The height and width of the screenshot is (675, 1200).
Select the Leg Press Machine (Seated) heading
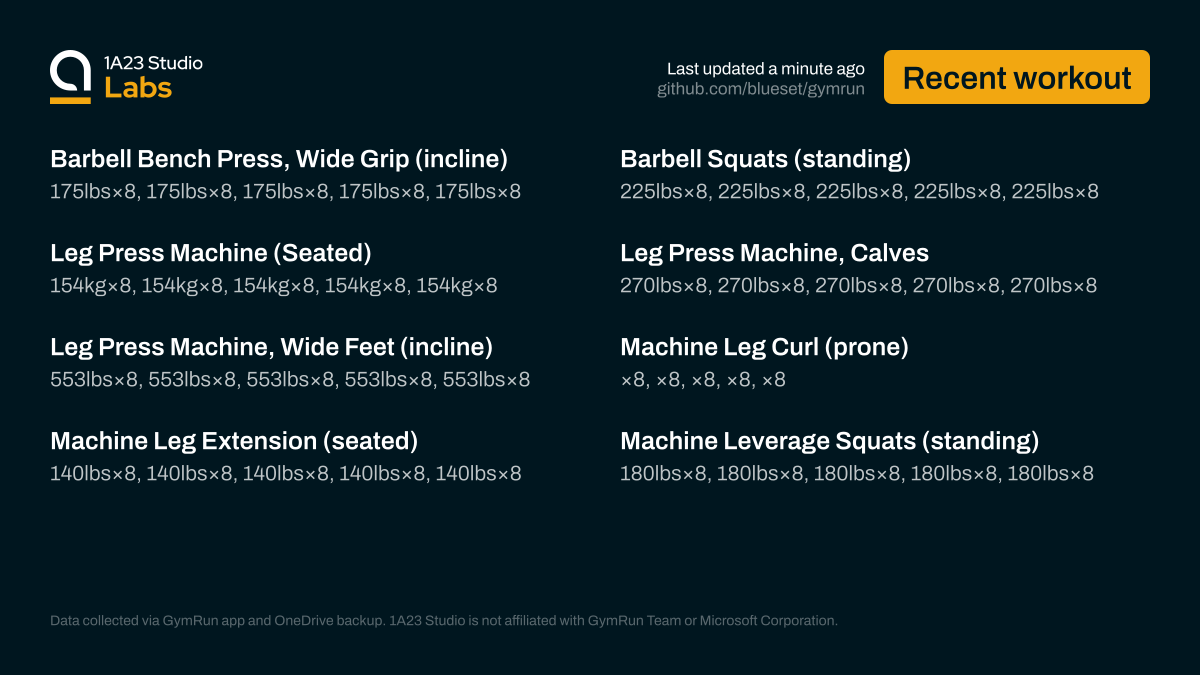pos(211,253)
